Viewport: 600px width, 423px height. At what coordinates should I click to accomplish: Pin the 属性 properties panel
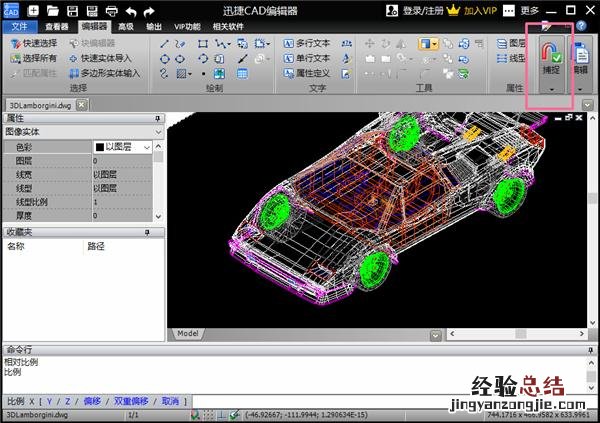point(157,119)
